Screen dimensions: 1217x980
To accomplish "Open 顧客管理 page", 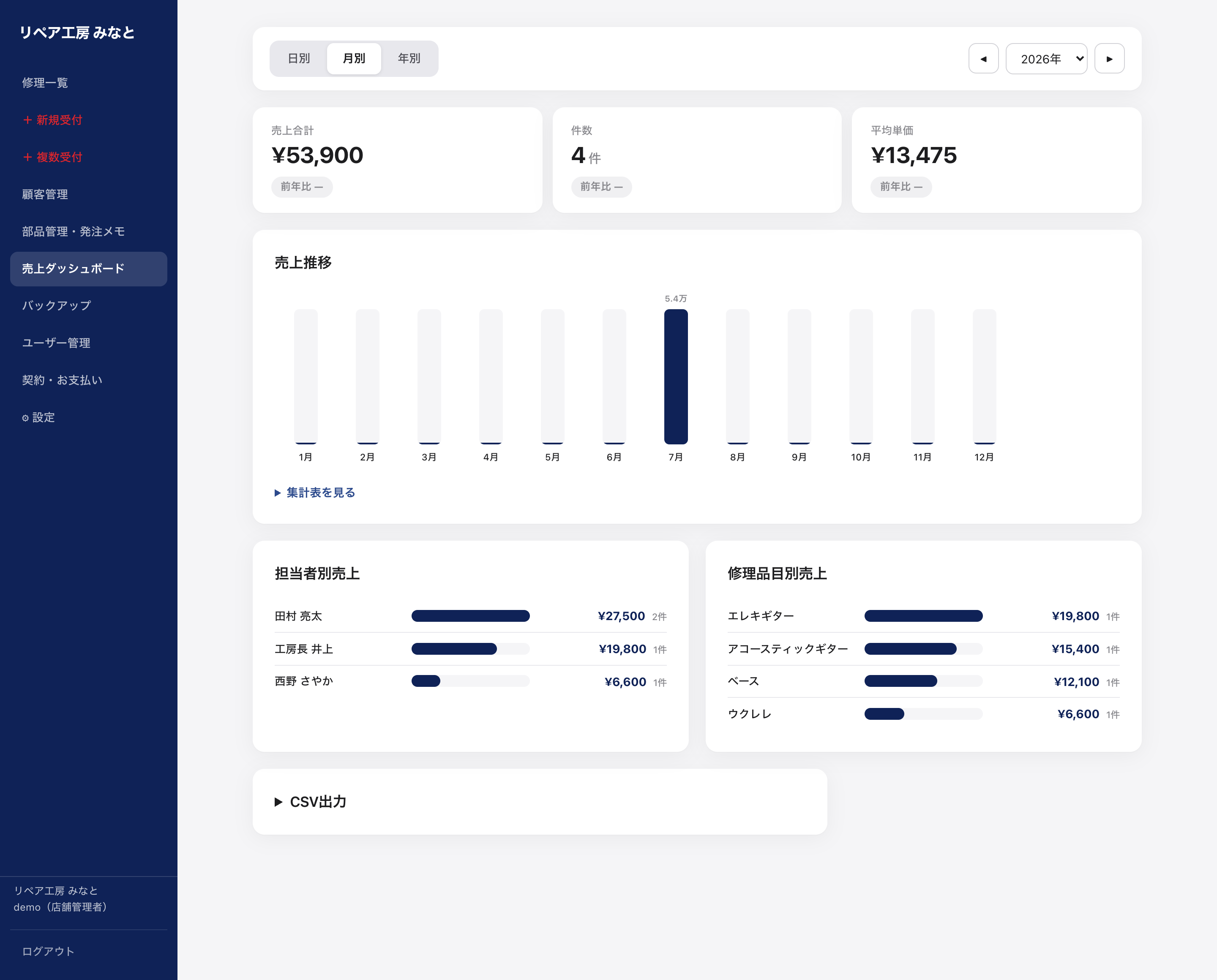I will [45, 194].
